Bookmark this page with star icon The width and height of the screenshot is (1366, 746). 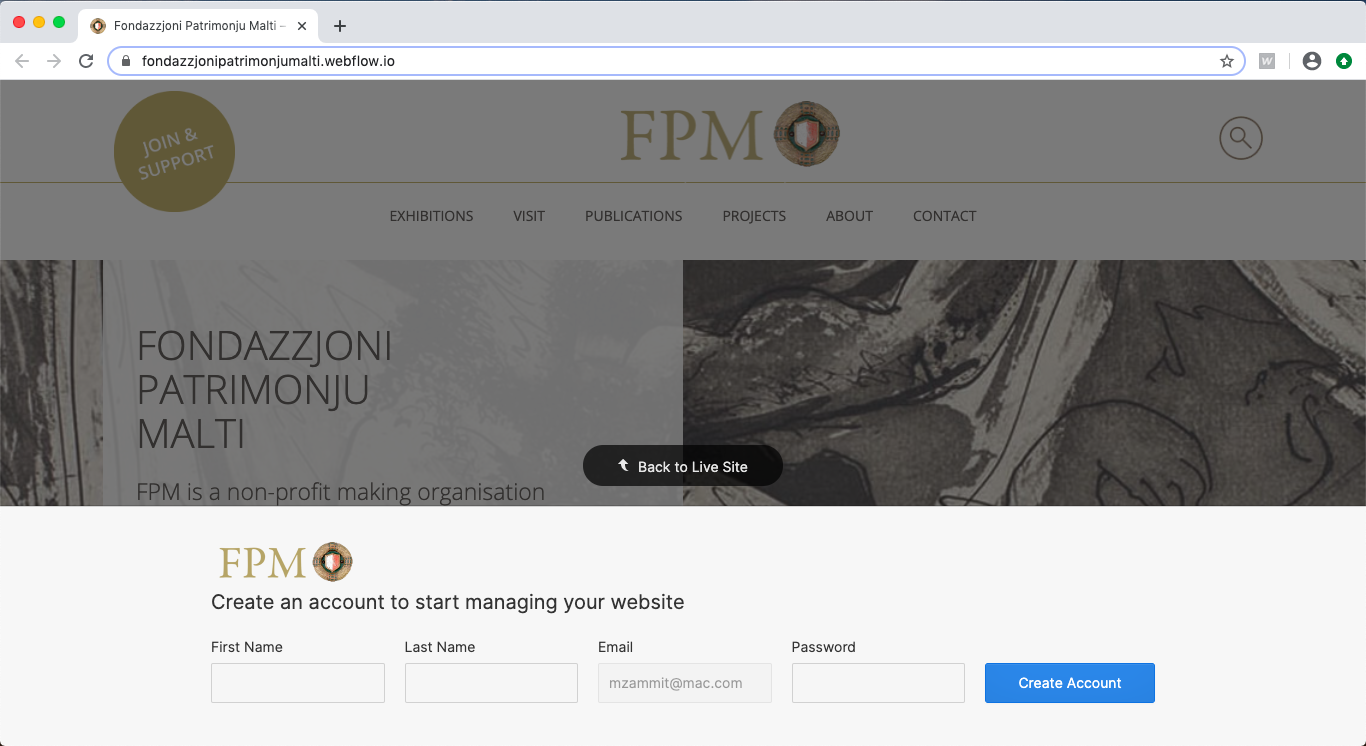(1227, 61)
